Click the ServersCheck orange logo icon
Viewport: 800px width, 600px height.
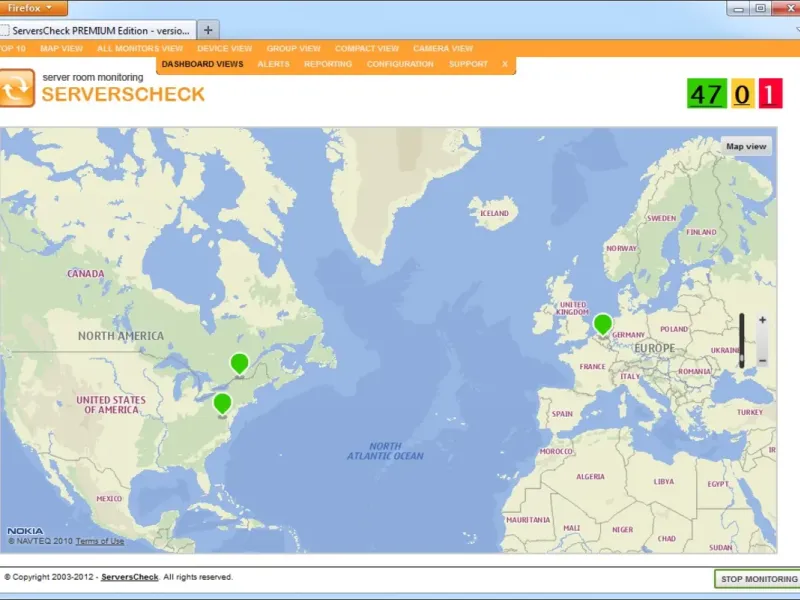(17, 88)
